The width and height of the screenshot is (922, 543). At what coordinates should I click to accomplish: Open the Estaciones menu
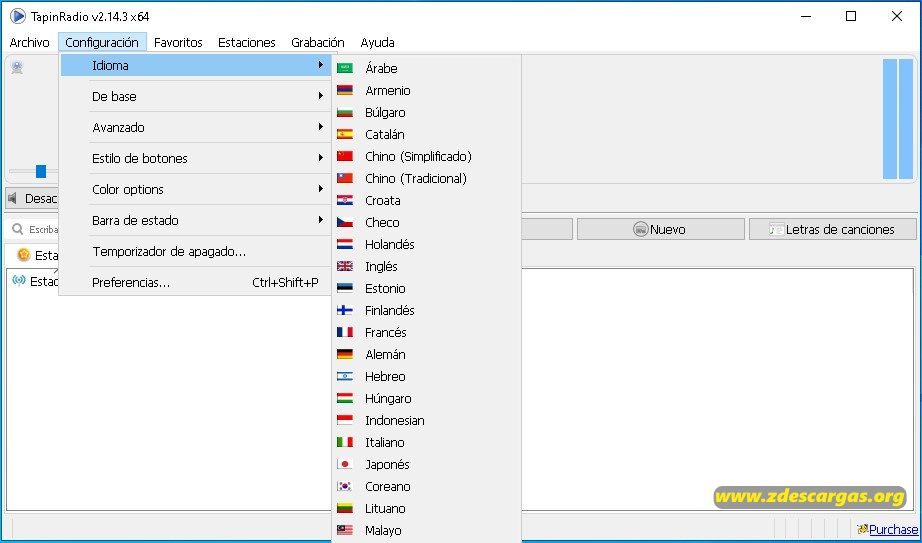pyautogui.click(x=246, y=42)
